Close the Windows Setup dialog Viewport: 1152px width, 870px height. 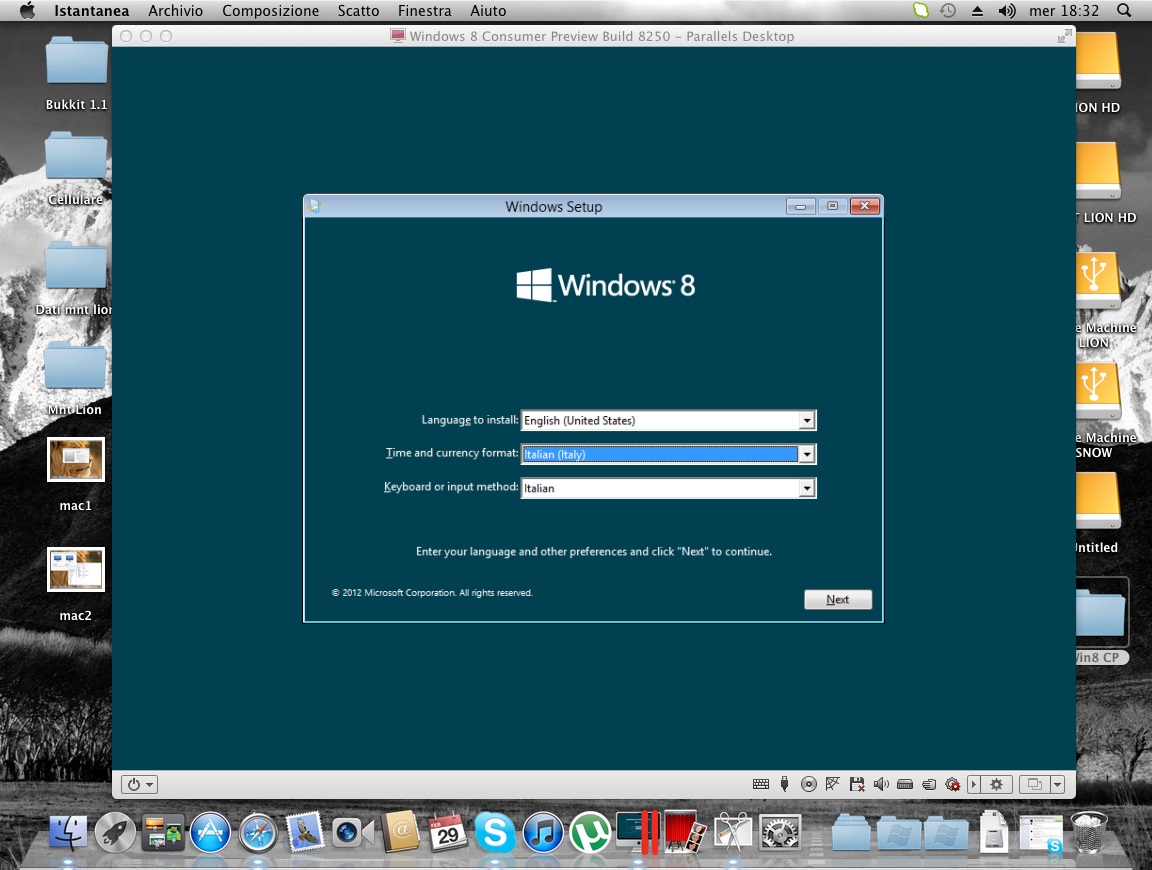(x=865, y=206)
